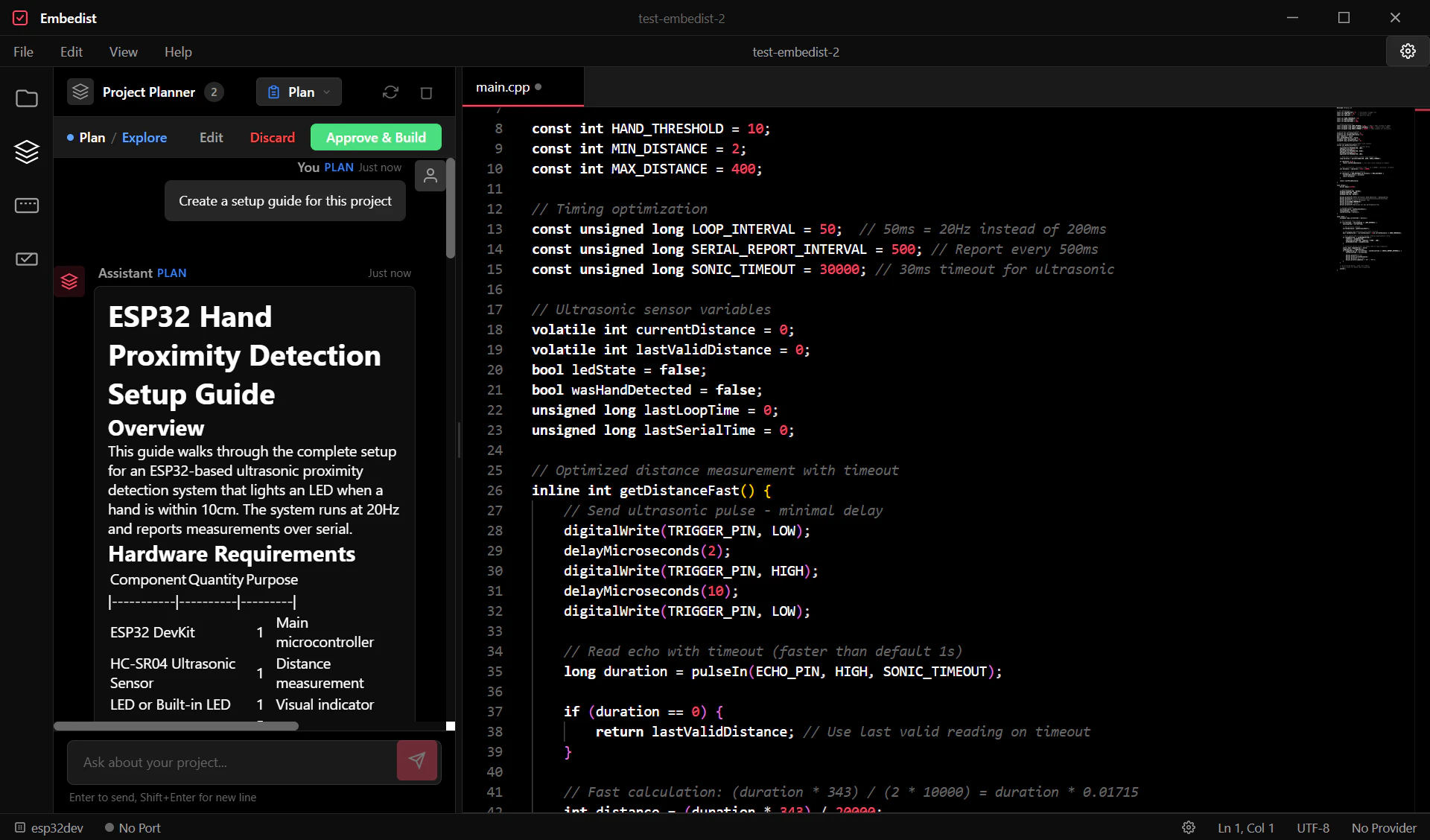Open the serial monitor panel icon

click(x=27, y=206)
